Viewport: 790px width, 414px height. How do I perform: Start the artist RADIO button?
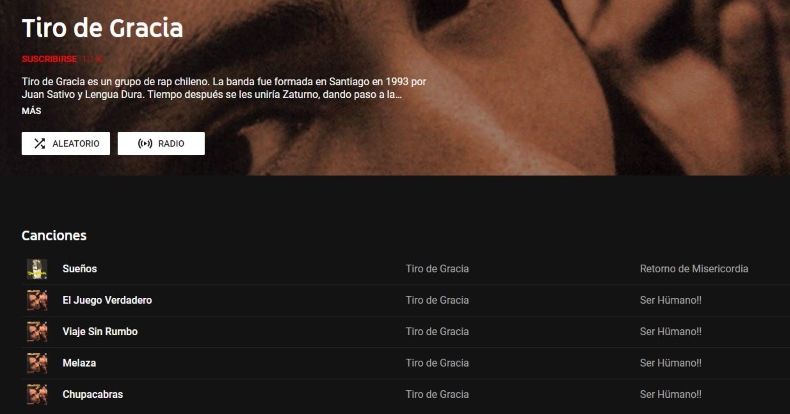[x=161, y=144]
